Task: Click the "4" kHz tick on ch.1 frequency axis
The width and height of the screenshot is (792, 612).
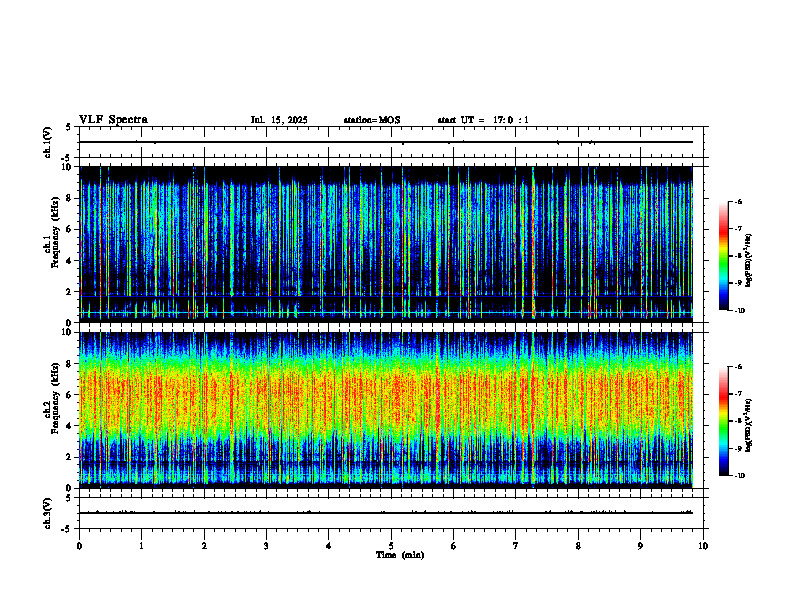Action: (x=70, y=261)
